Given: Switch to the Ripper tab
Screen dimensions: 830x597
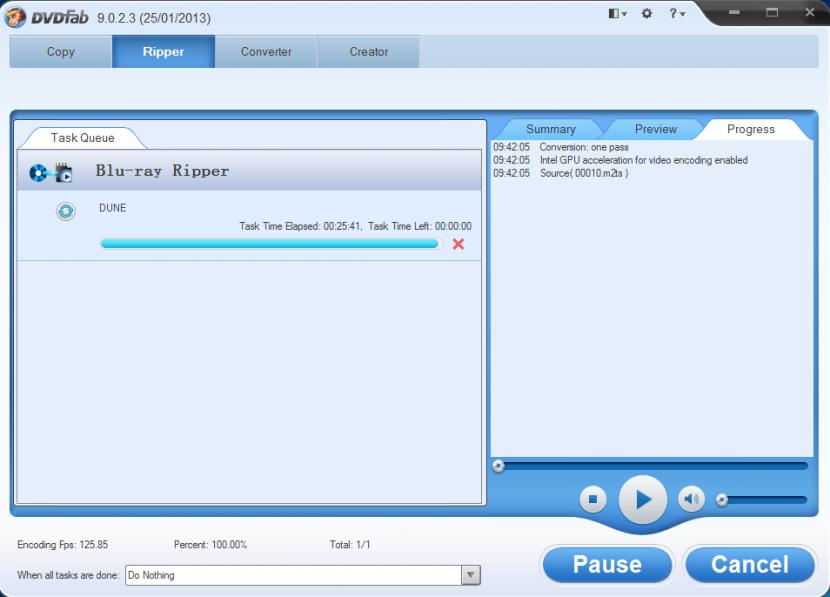Looking at the screenshot, I should click(163, 51).
